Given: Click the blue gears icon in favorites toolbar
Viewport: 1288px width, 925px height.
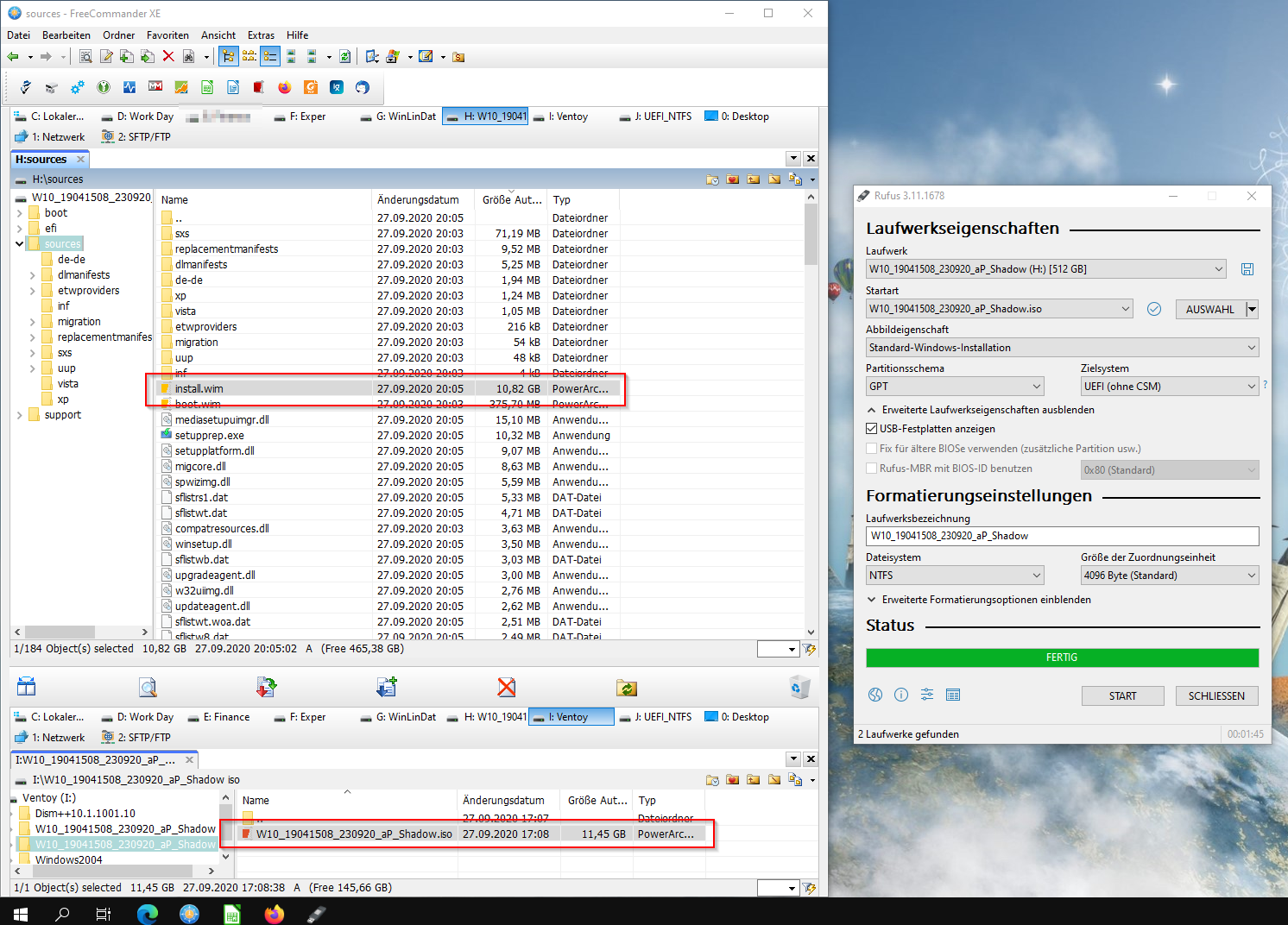Looking at the screenshot, I should (x=78, y=87).
